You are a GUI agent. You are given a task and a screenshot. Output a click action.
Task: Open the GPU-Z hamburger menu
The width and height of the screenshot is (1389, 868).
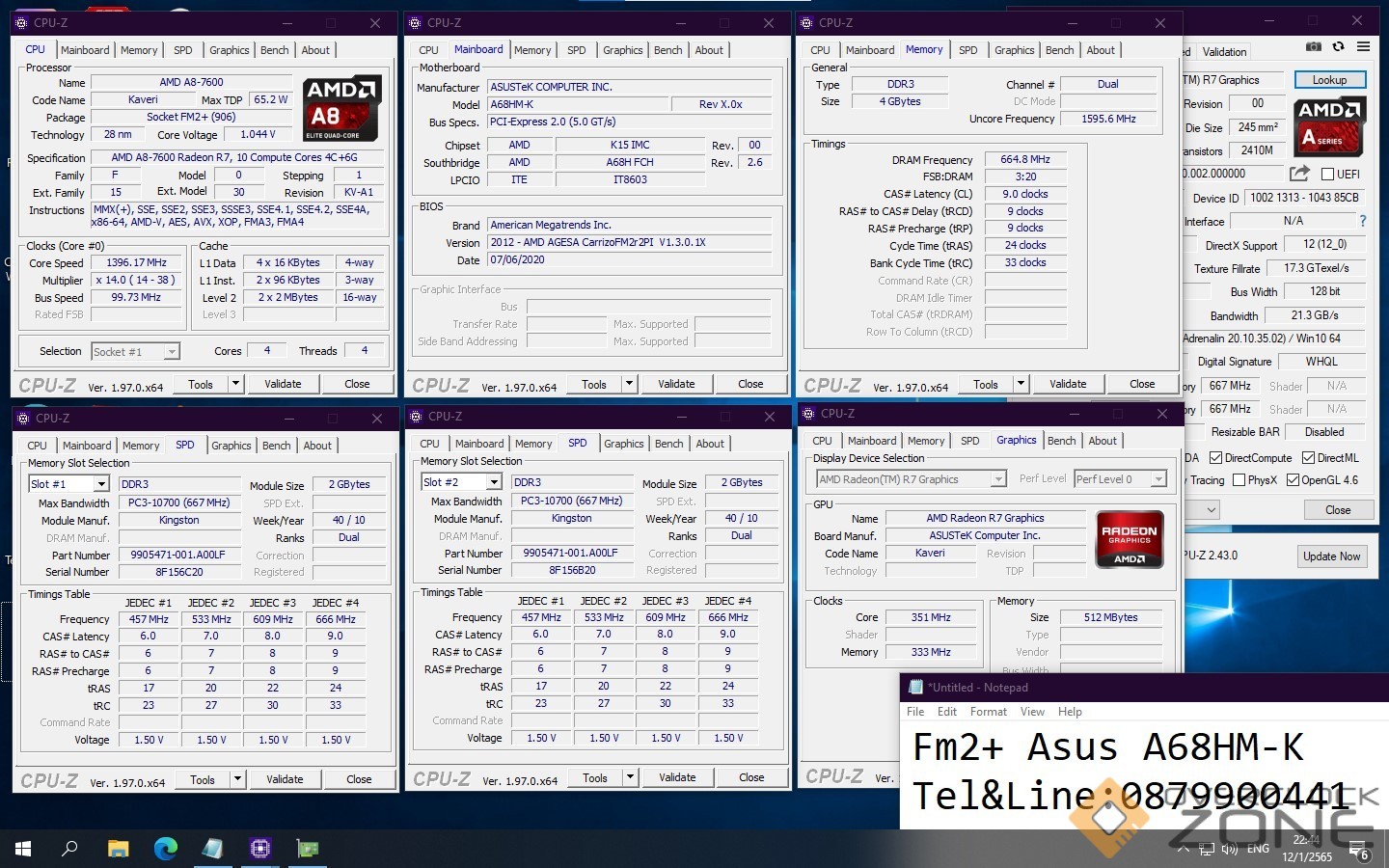click(1363, 46)
